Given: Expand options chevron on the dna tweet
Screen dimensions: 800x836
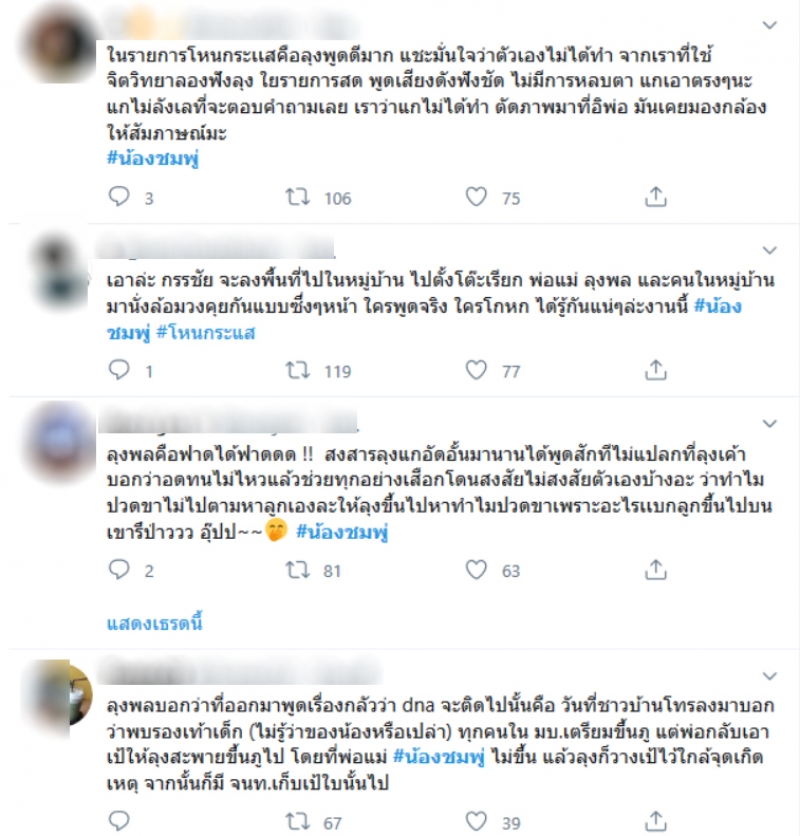Looking at the screenshot, I should click(x=769, y=677).
